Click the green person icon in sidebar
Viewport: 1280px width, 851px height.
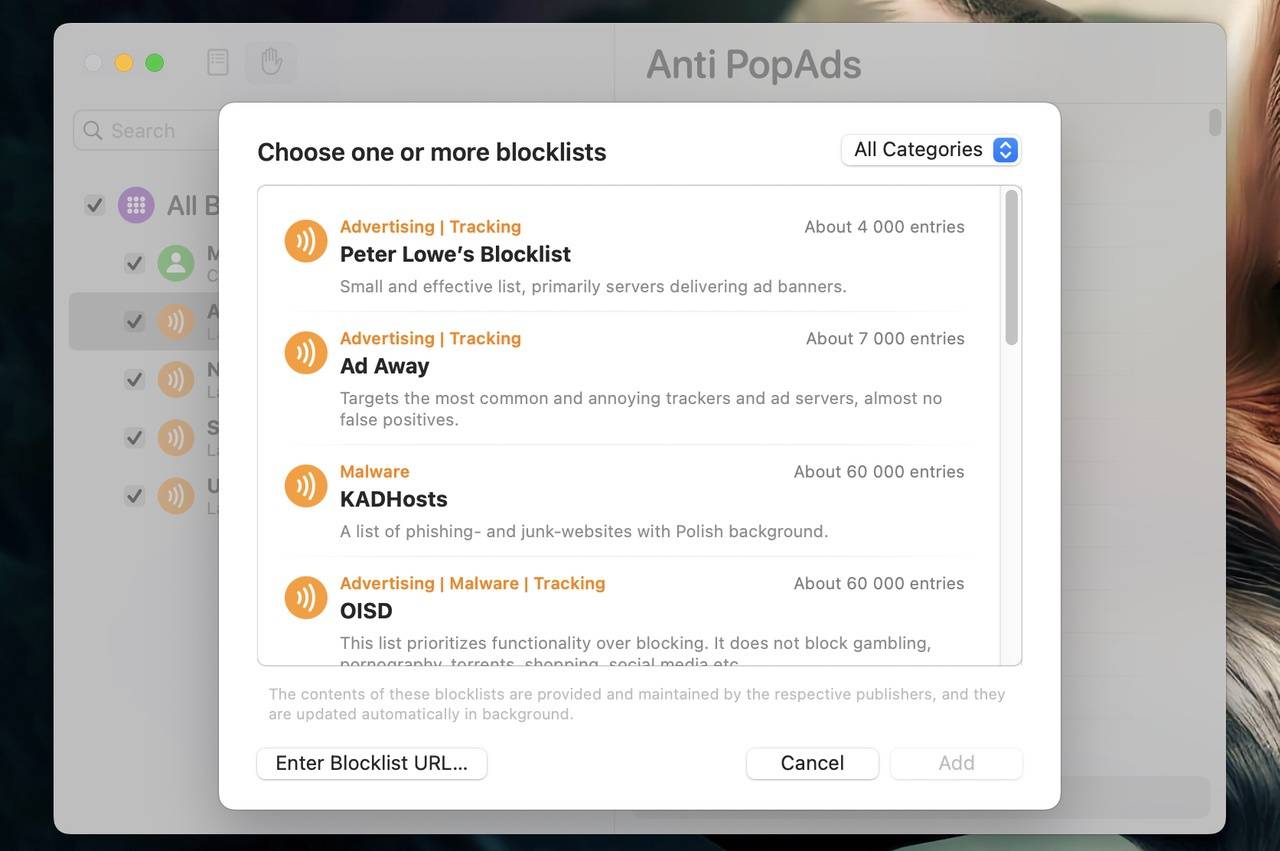point(176,264)
